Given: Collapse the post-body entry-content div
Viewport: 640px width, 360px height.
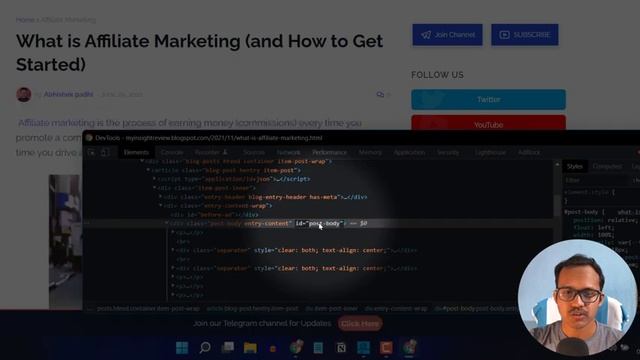Looking at the screenshot, I should click(167, 224).
